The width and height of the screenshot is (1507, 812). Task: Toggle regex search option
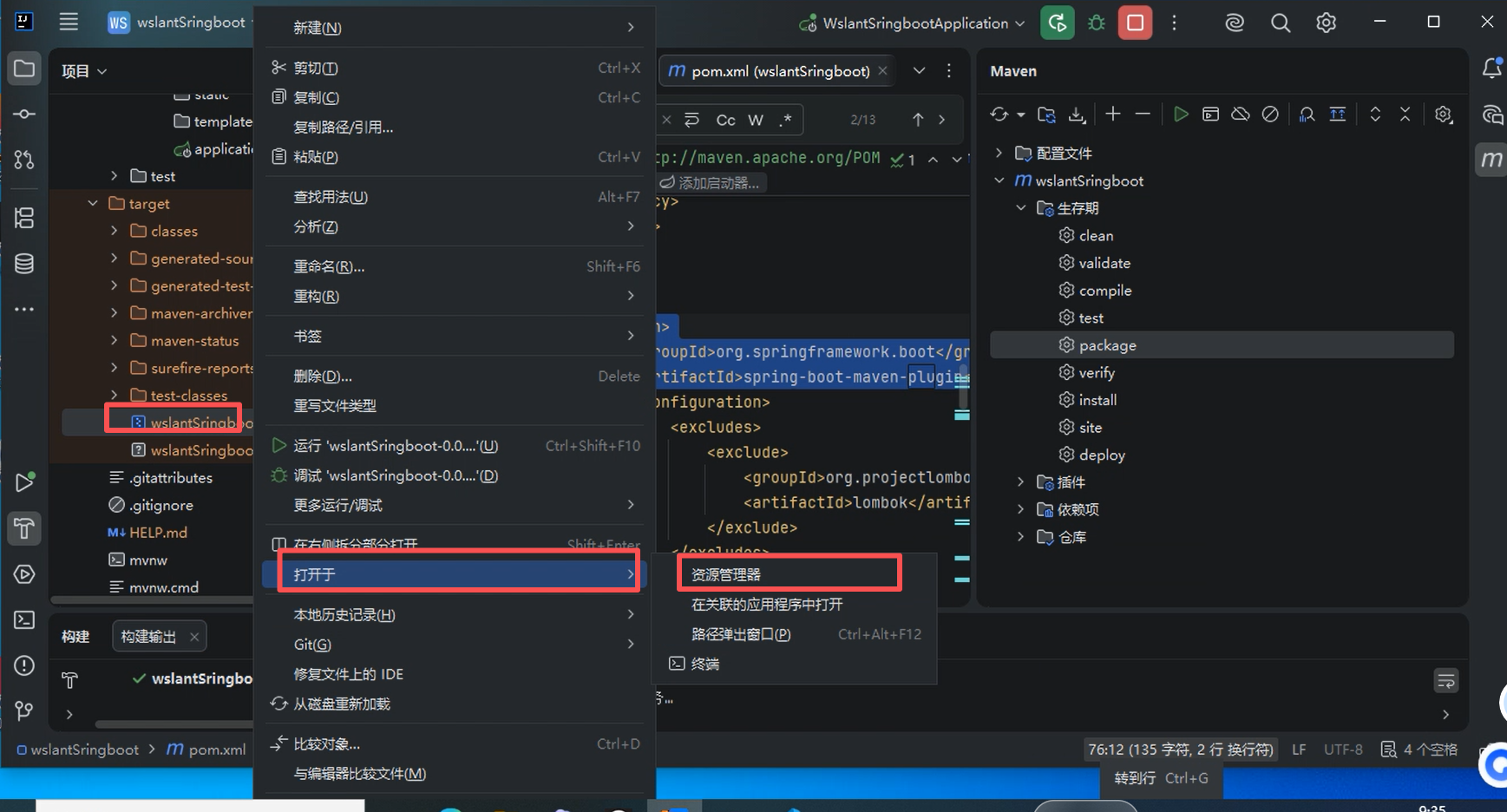[785, 120]
